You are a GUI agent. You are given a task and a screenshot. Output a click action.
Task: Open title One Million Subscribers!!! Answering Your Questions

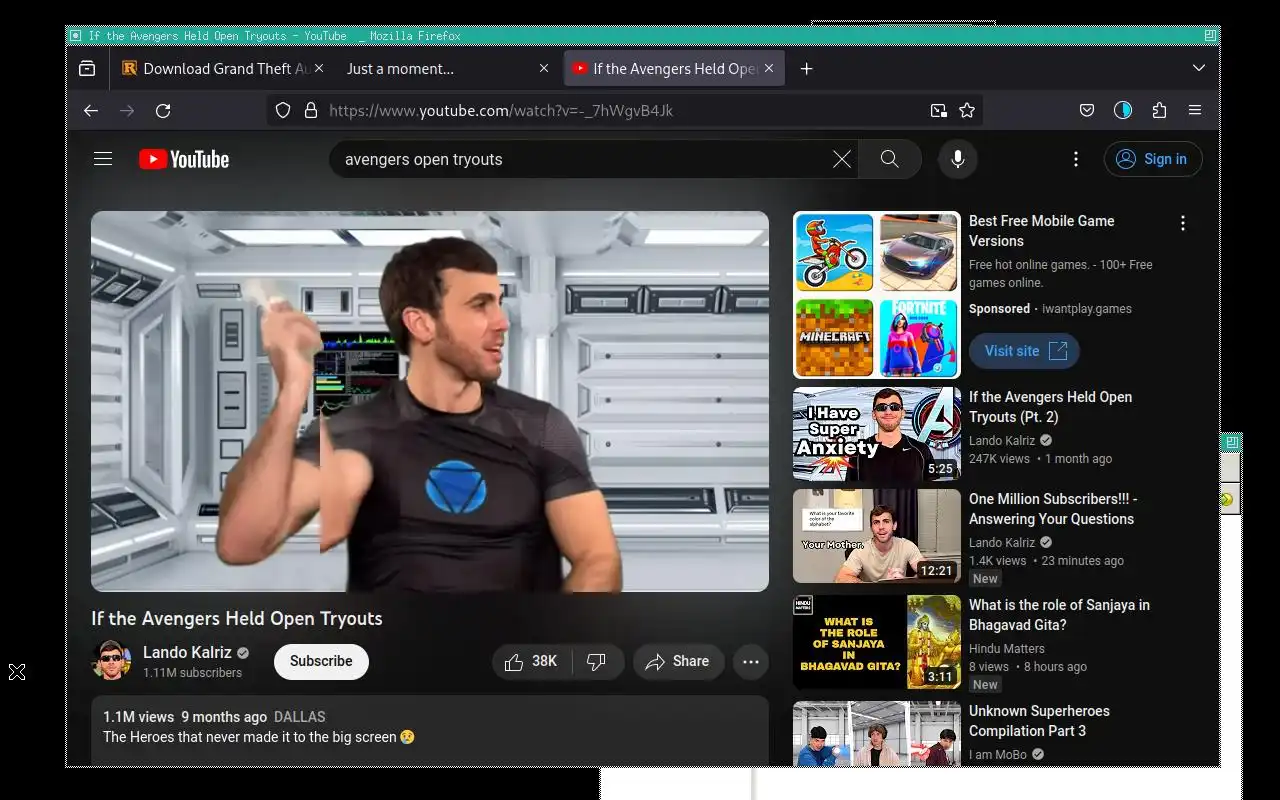pyautogui.click(x=1053, y=509)
